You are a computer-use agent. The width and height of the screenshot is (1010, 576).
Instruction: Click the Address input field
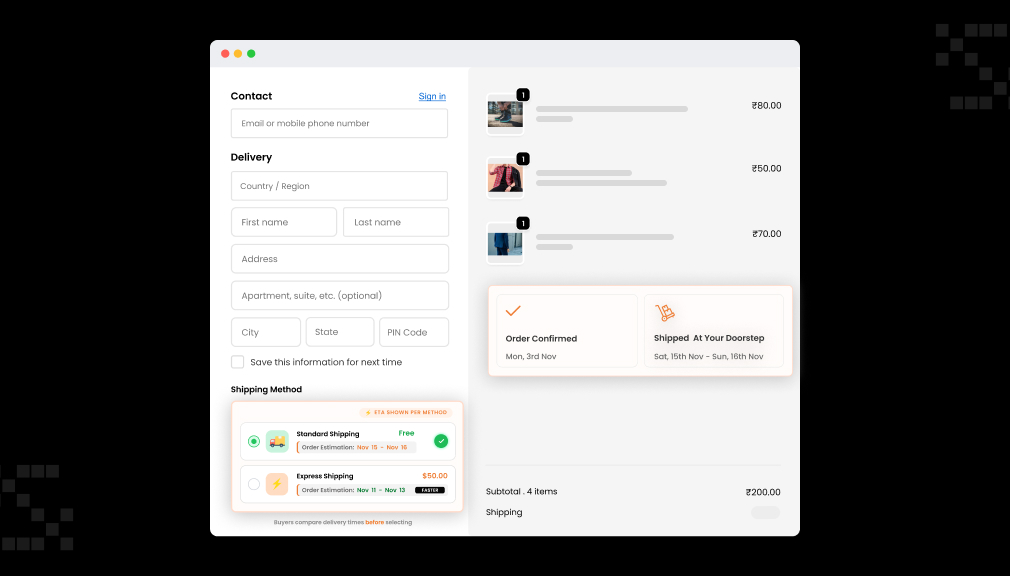coord(339,258)
